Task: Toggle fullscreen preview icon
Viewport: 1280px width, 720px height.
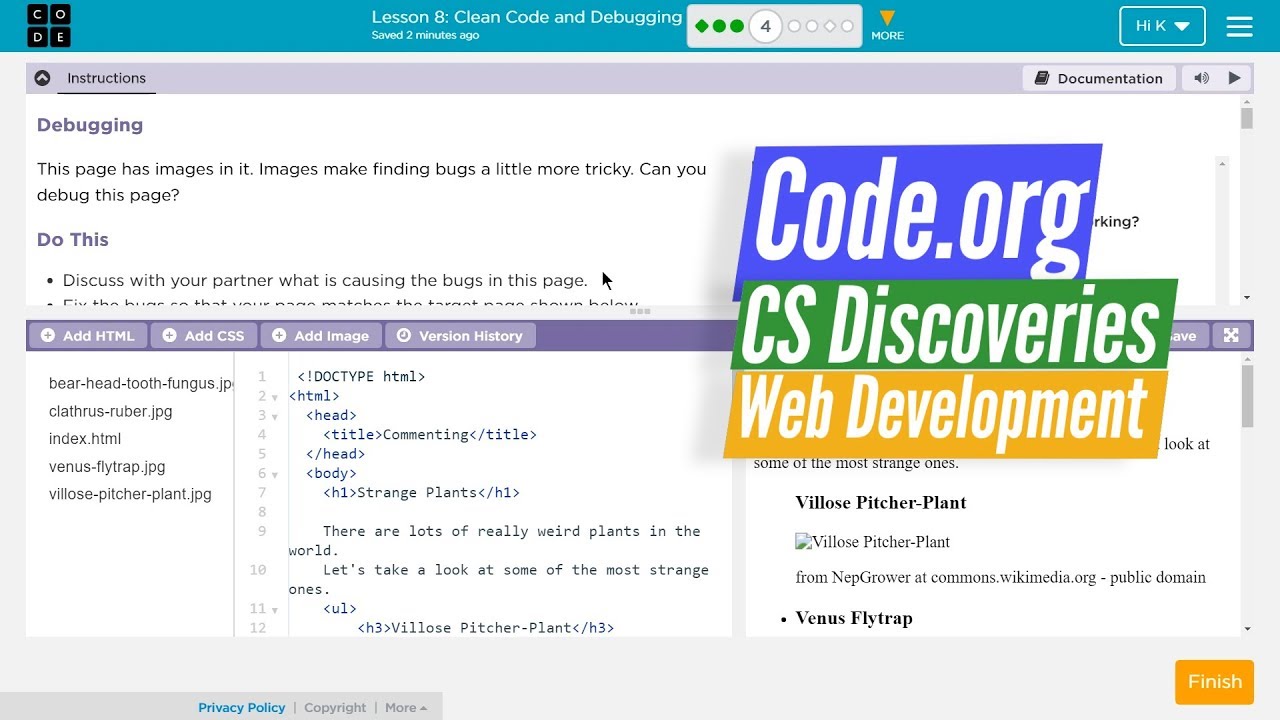Action: tap(1232, 336)
